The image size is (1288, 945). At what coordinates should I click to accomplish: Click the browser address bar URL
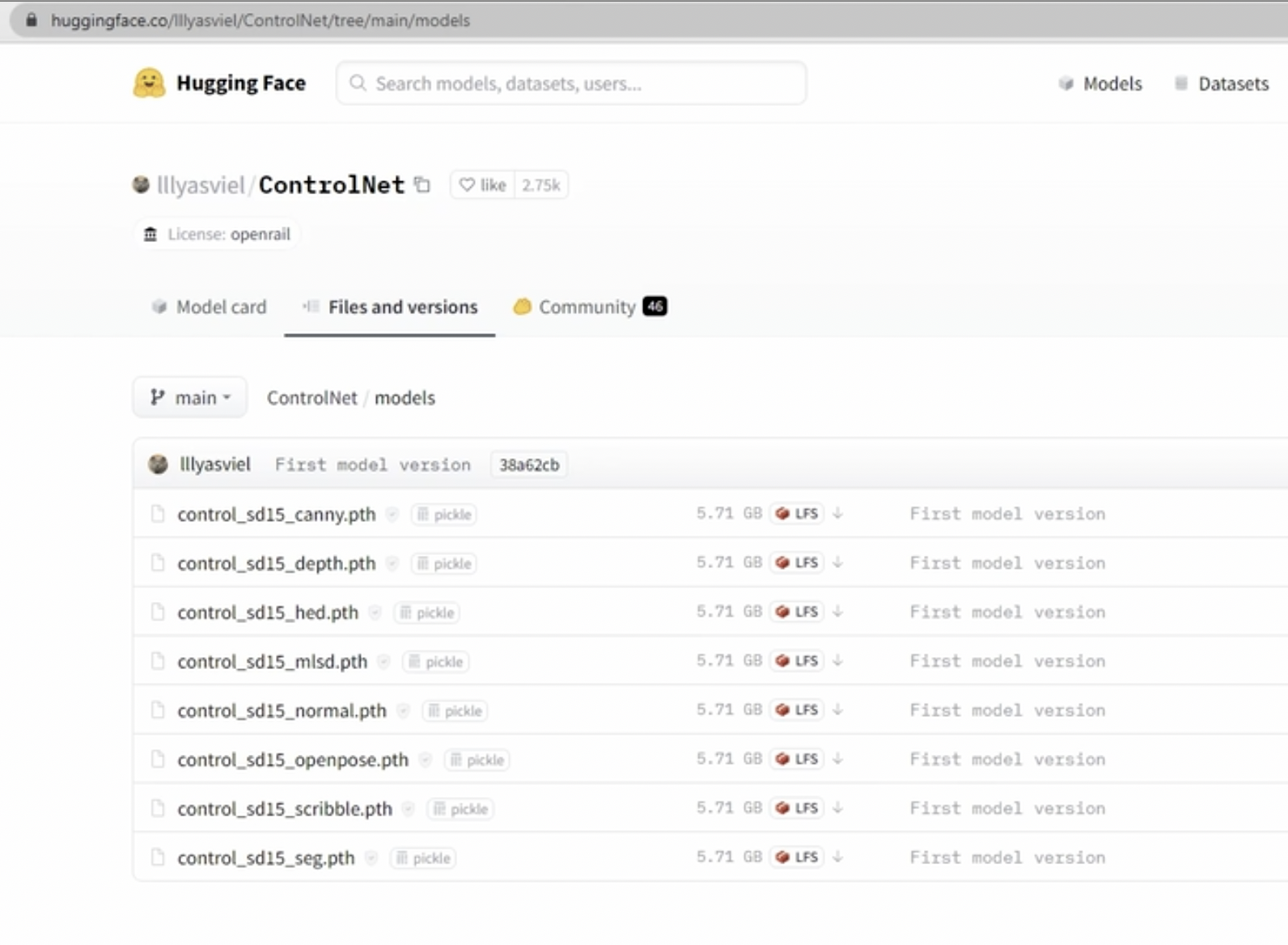click(261, 20)
